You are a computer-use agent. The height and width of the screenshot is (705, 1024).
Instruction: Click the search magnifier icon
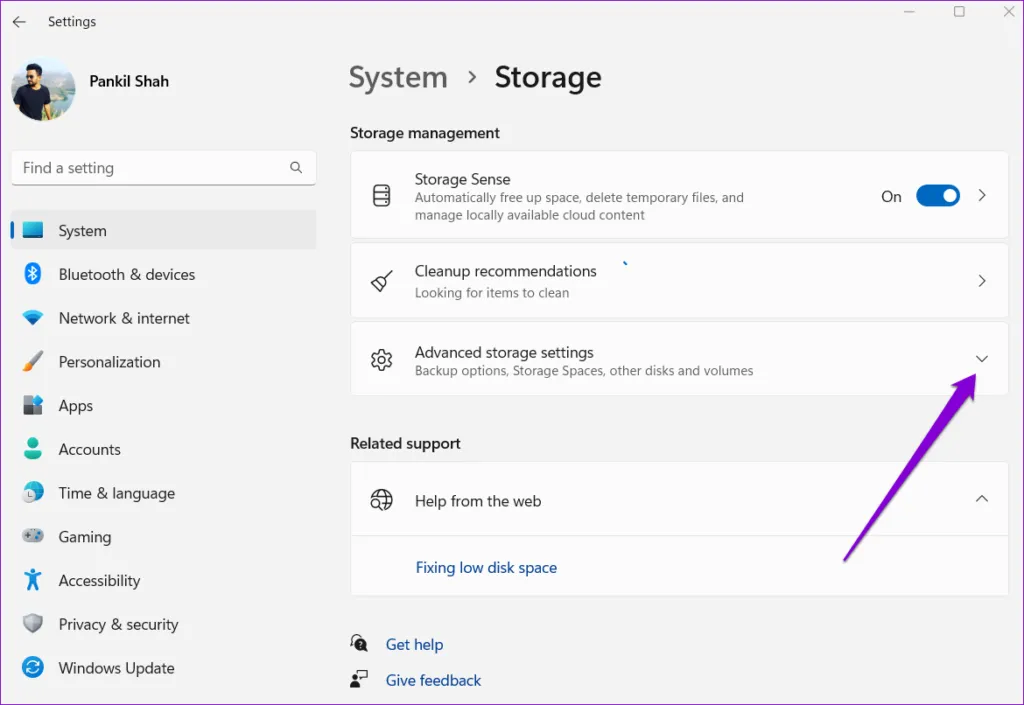[x=296, y=168]
